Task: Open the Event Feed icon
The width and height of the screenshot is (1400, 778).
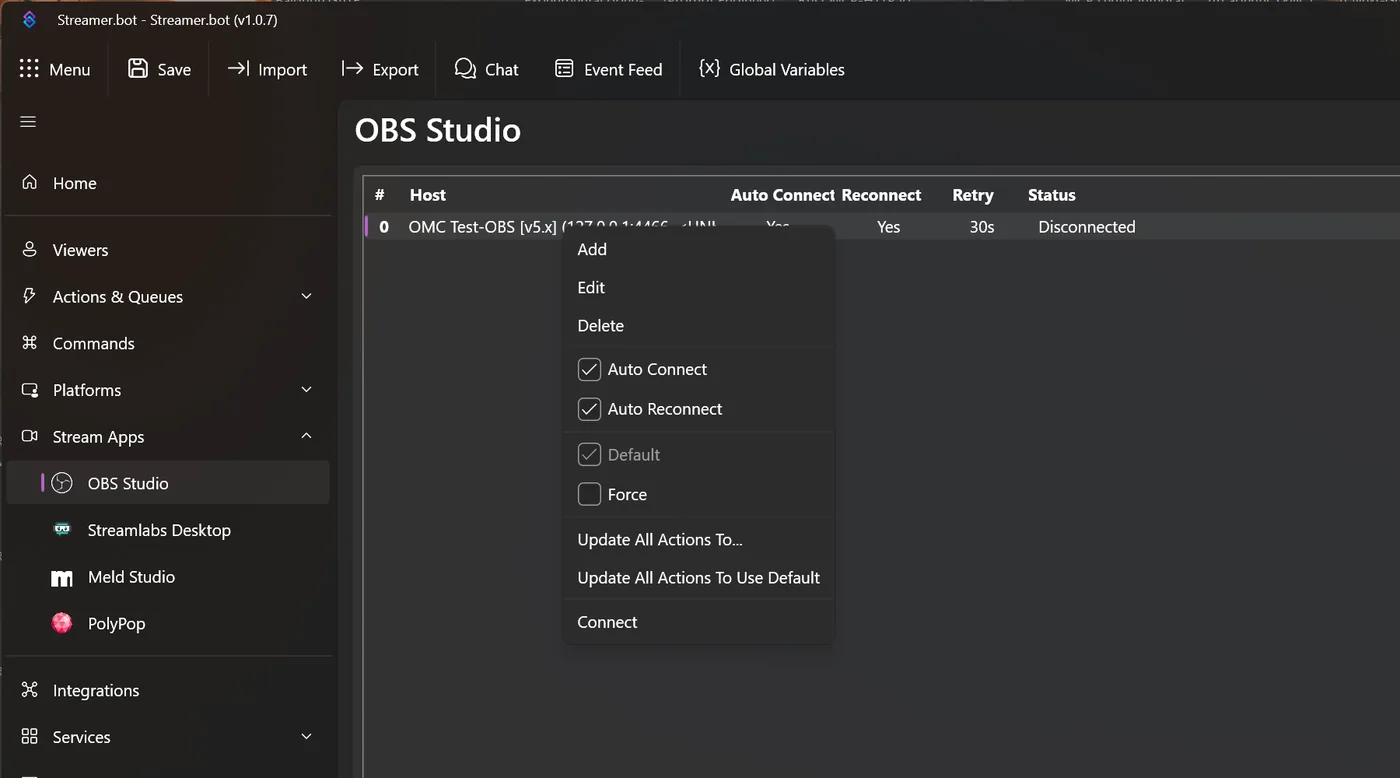Action: point(564,69)
